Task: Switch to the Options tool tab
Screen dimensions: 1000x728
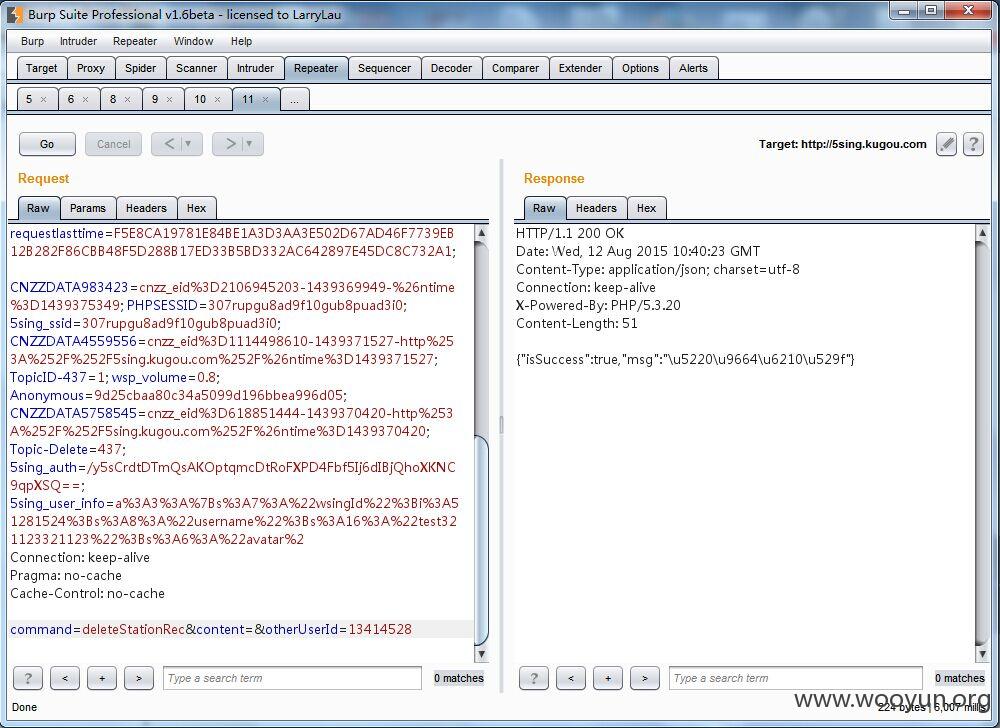Action: [640, 68]
